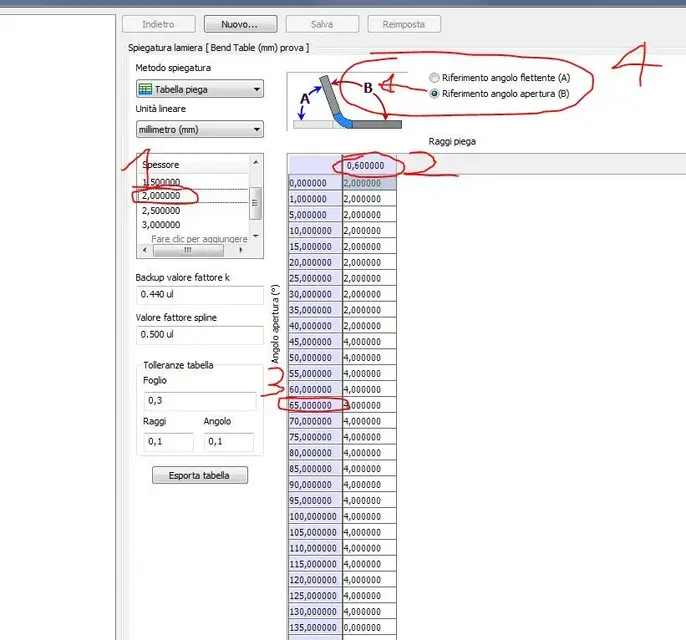Click the 115,000000 angle row header
The width and height of the screenshot is (686, 640).
(315, 564)
